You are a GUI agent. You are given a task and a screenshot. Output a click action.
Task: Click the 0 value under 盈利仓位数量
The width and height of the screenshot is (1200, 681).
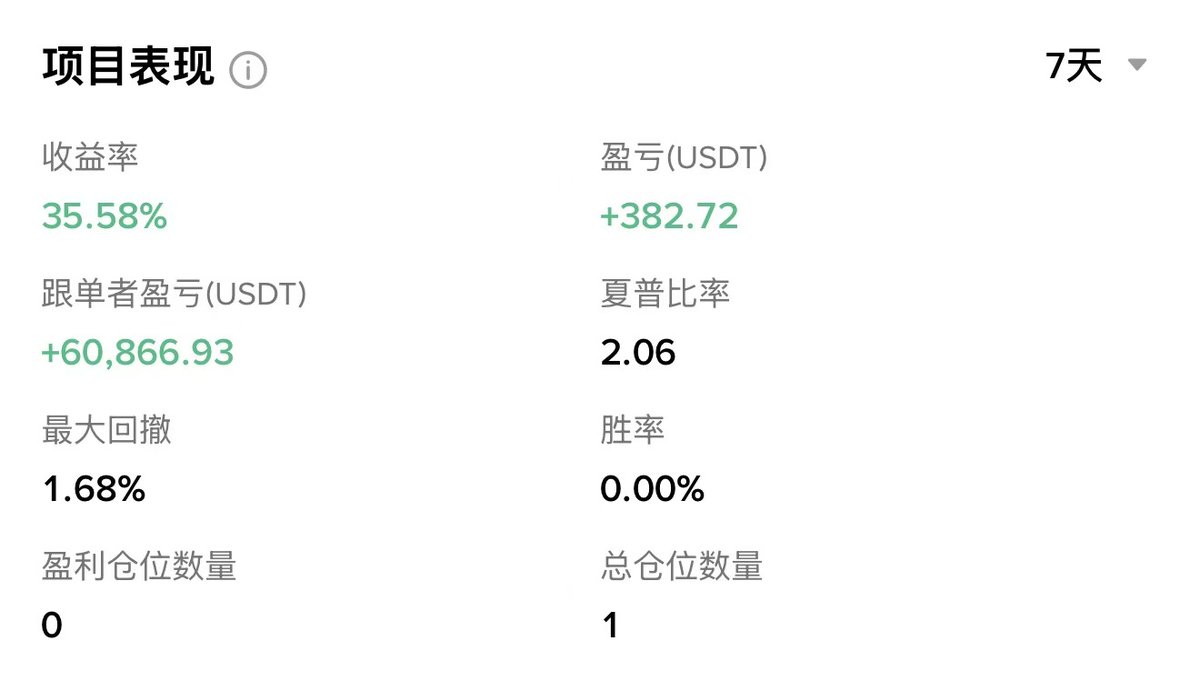[52, 626]
